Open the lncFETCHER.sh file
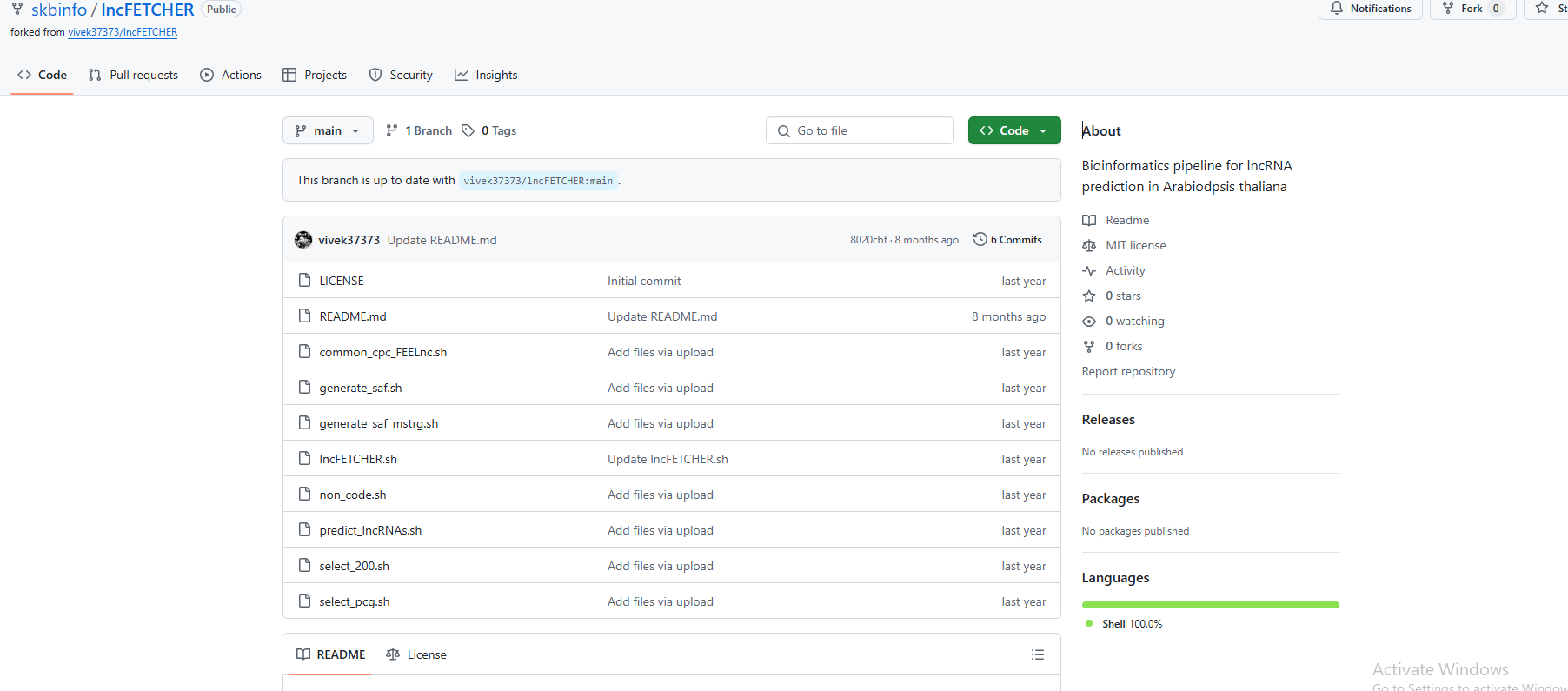The width and height of the screenshot is (1568, 691). [x=358, y=459]
